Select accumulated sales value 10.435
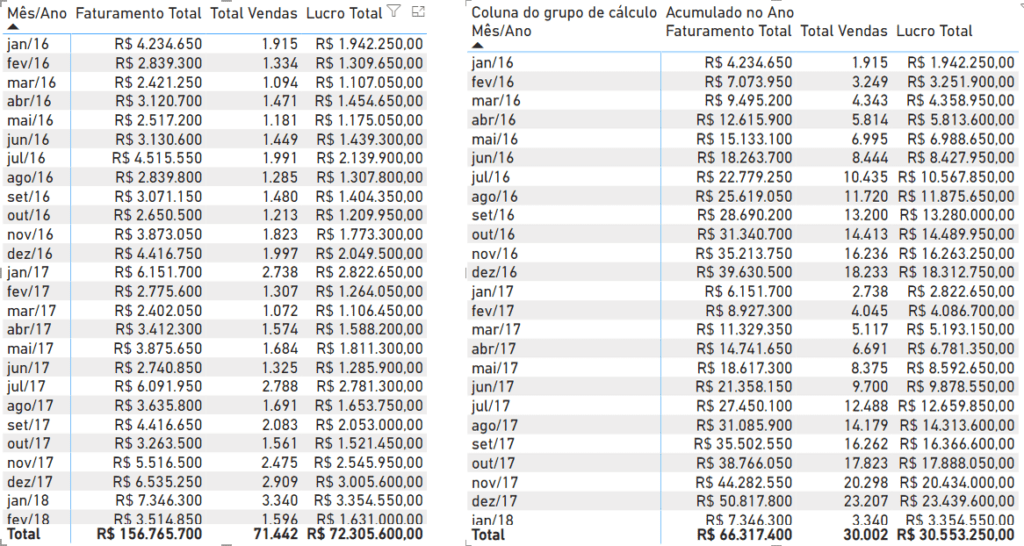Image resolution: width=1024 pixels, height=546 pixels. coord(866,177)
